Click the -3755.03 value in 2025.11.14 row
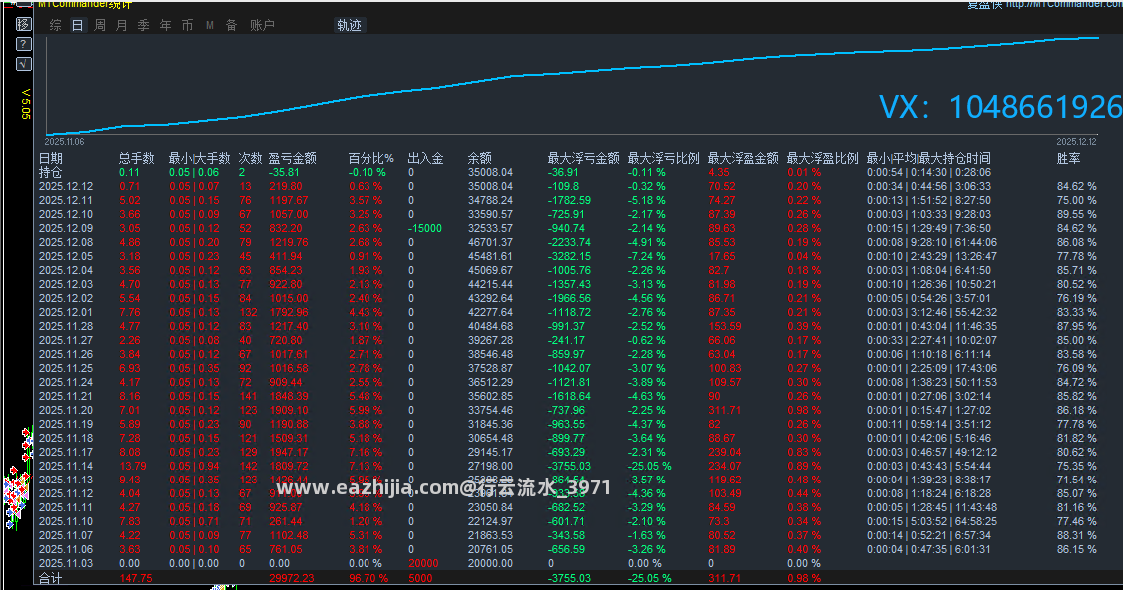Viewport: 1123px width, 590px height. click(x=569, y=466)
